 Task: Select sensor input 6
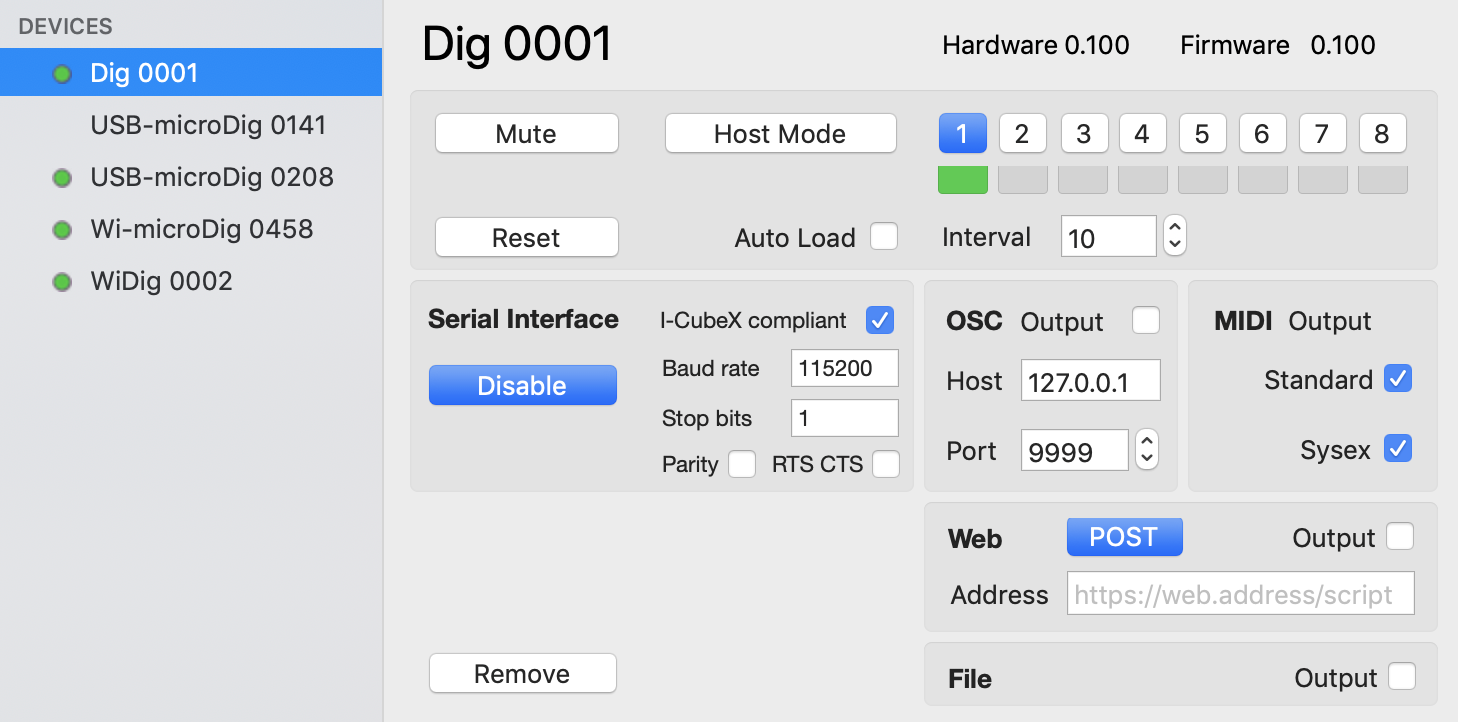pos(1262,133)
